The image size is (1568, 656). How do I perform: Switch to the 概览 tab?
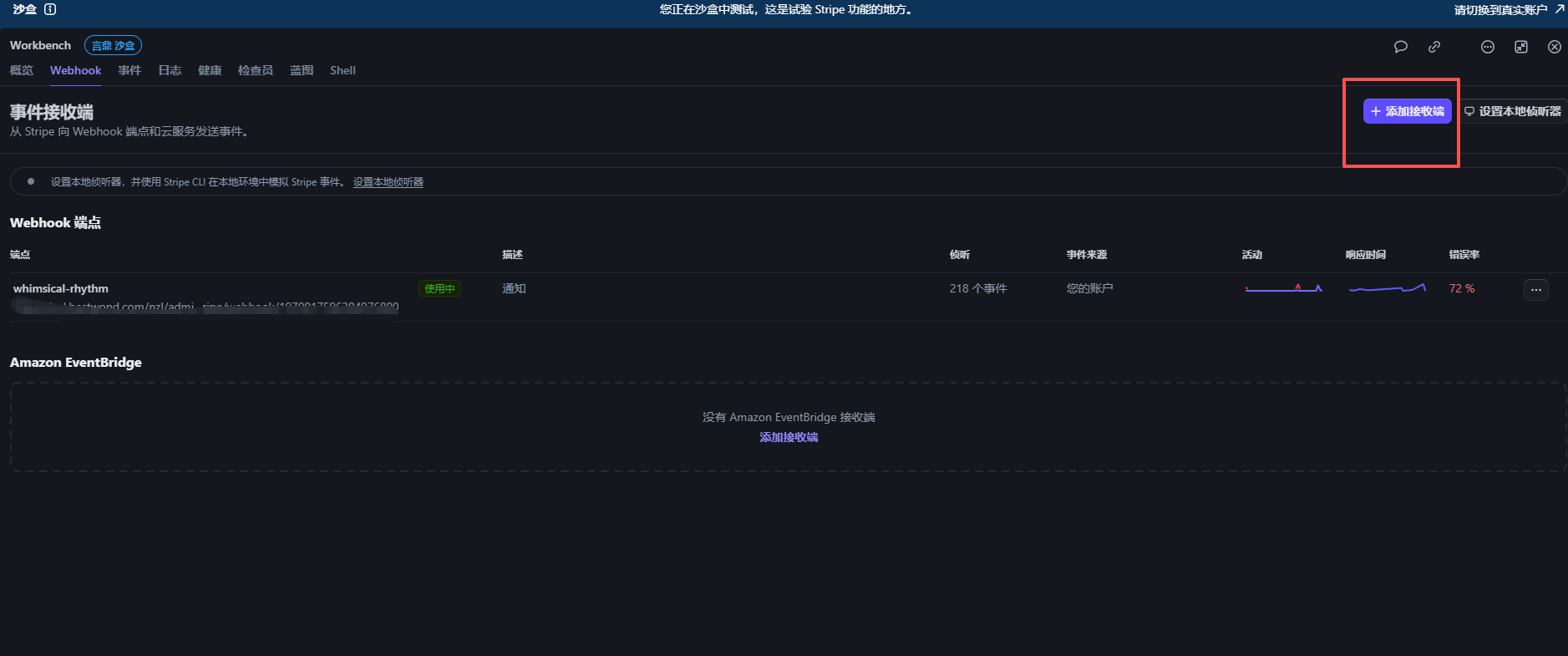point(22,70)
